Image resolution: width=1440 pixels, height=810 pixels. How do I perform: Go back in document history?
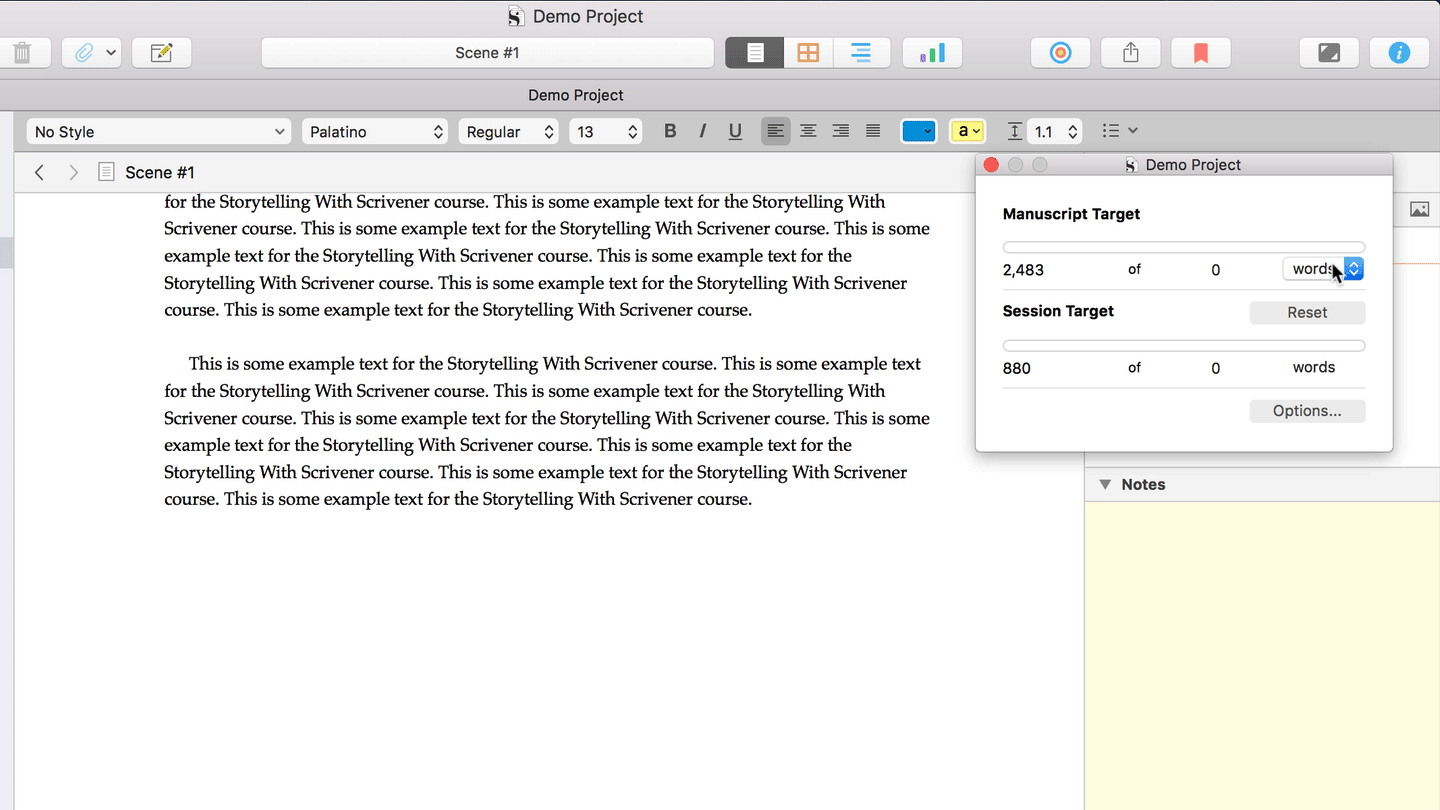click(x=39, y=173)
